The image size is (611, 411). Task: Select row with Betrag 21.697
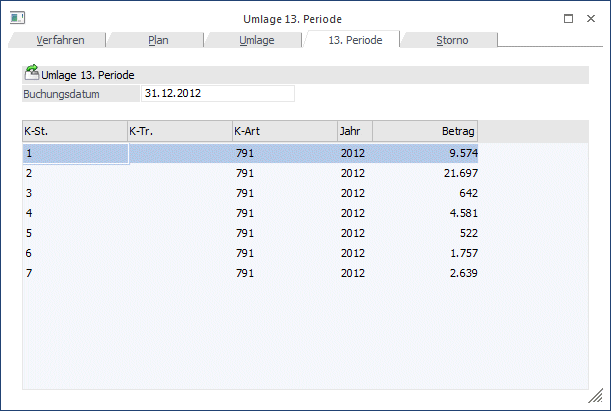pyautogui.click(x=250, y=174)
